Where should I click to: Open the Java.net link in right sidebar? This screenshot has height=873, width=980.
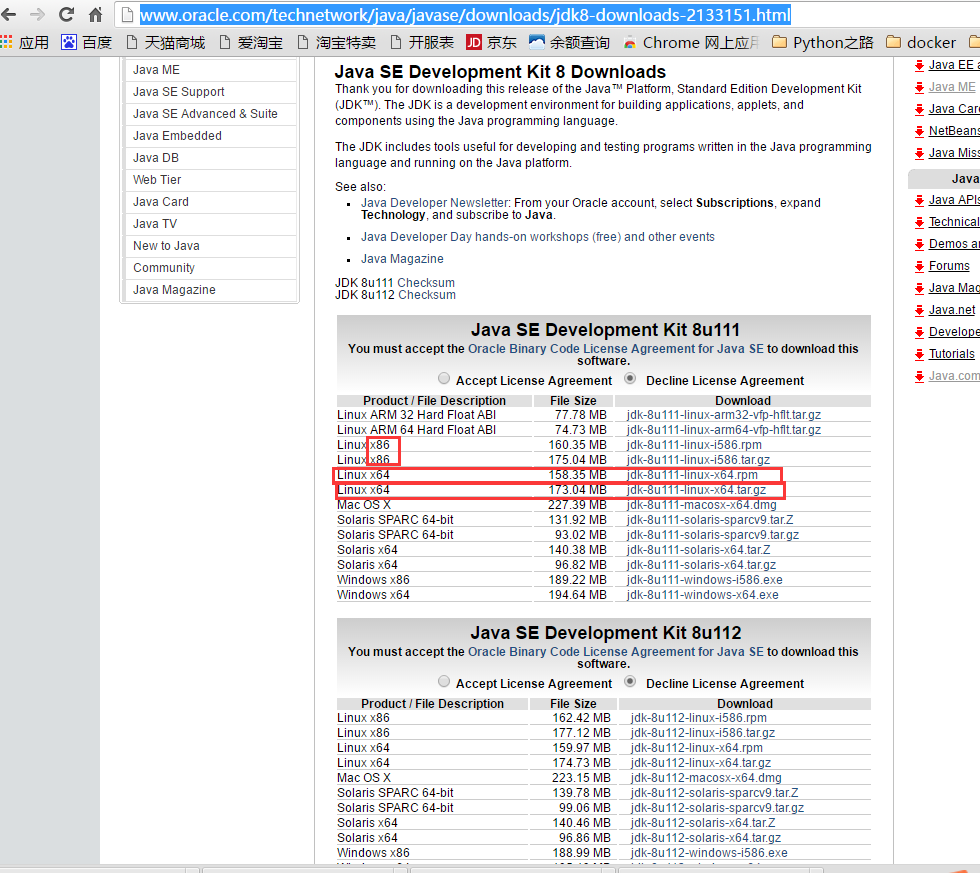(952, 310)
